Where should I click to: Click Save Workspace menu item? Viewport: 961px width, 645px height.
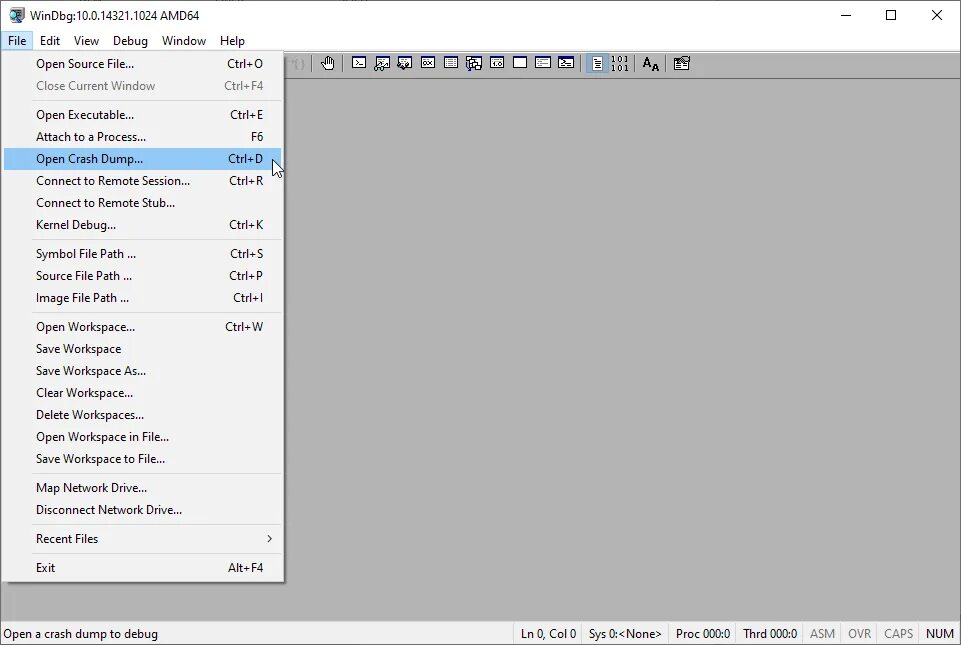[142, 349]
